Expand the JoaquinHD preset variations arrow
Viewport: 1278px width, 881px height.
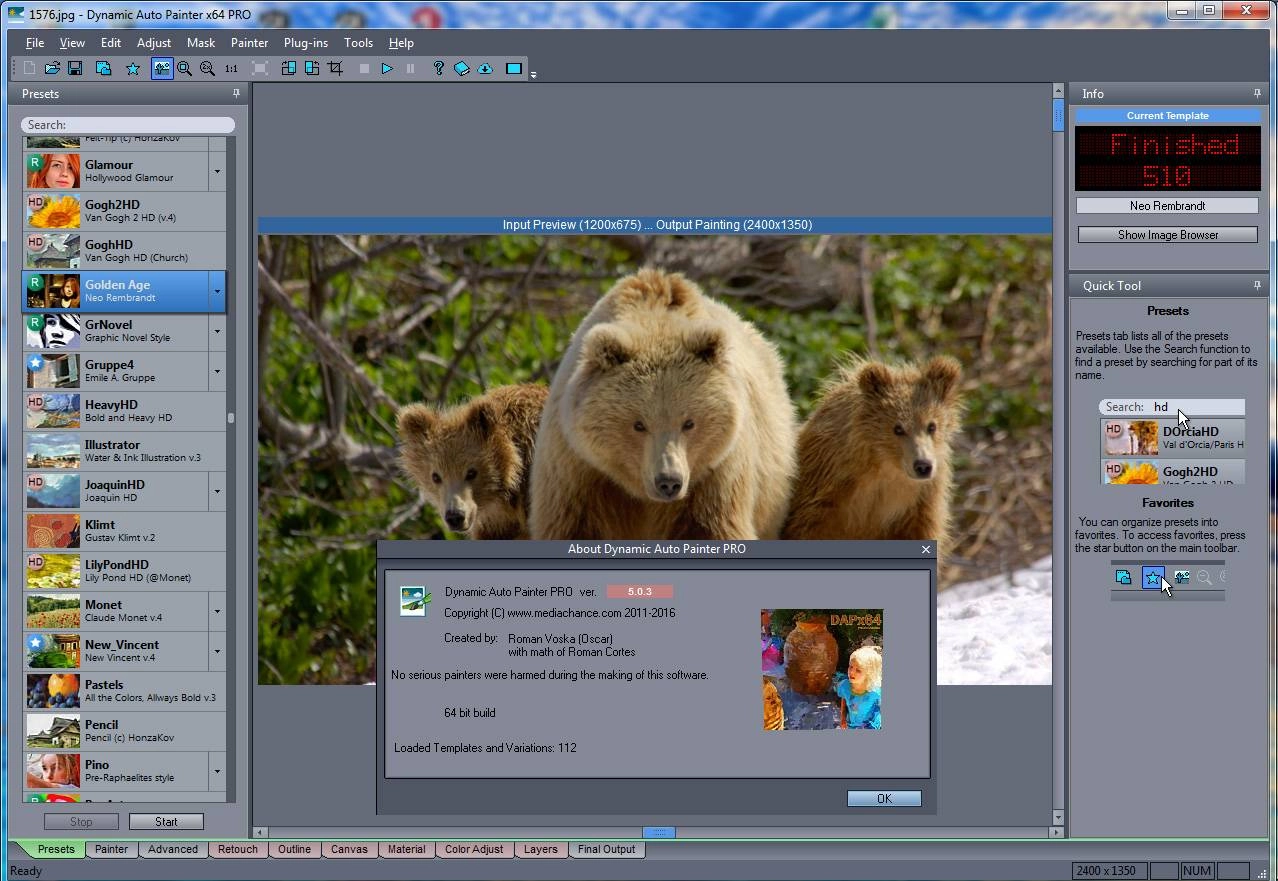(217, 491)
